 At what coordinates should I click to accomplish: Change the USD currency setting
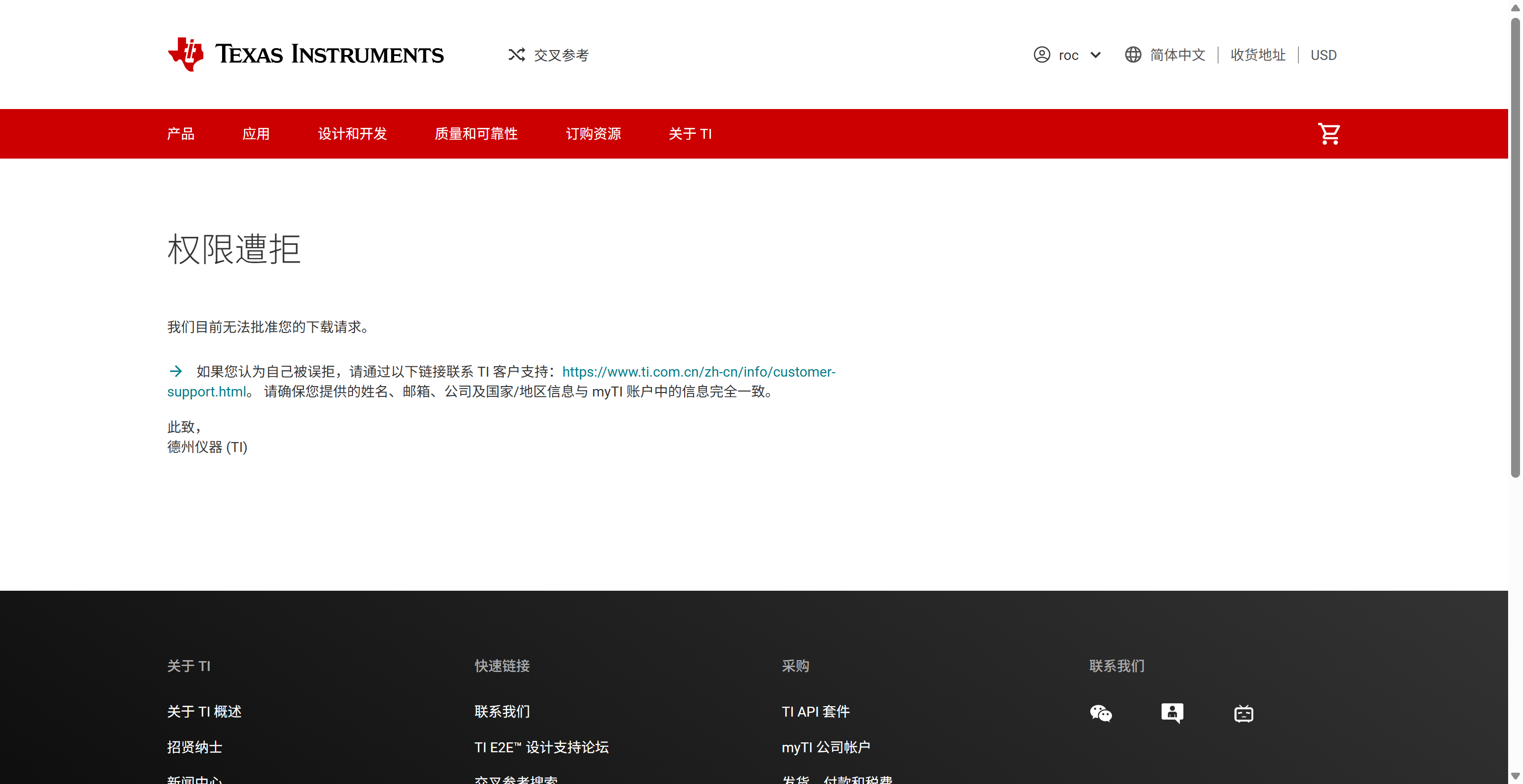(x=1323, y=55)
